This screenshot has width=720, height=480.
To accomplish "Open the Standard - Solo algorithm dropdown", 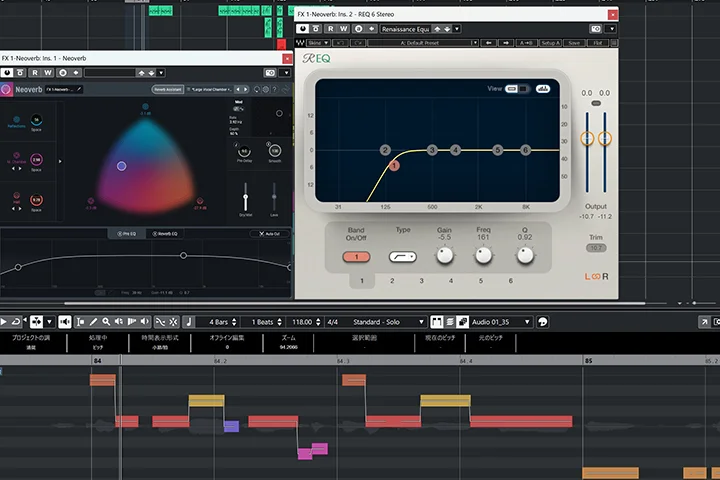I will [x=388, y=322].
